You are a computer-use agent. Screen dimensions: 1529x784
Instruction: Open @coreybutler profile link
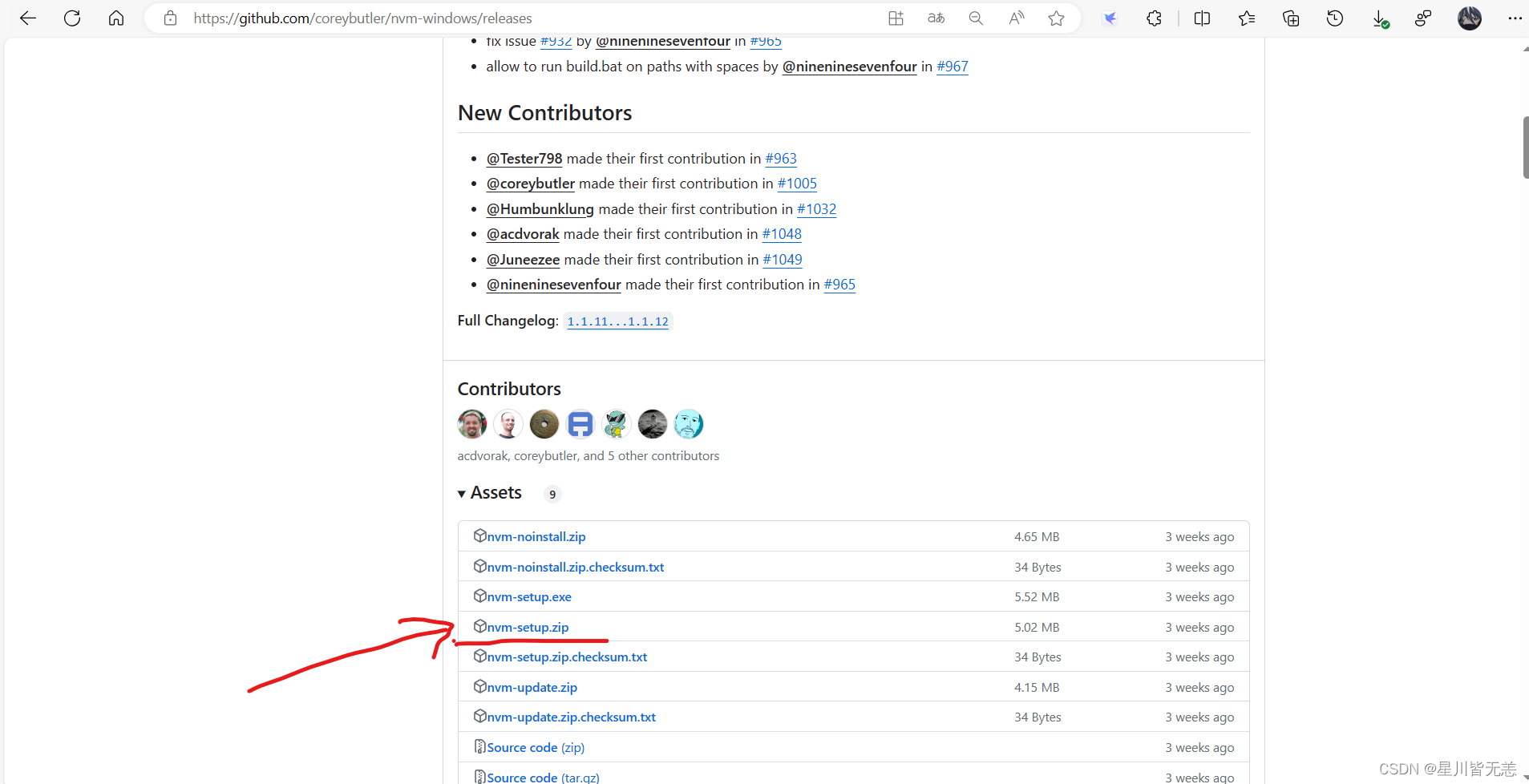(x=531, y=184)
